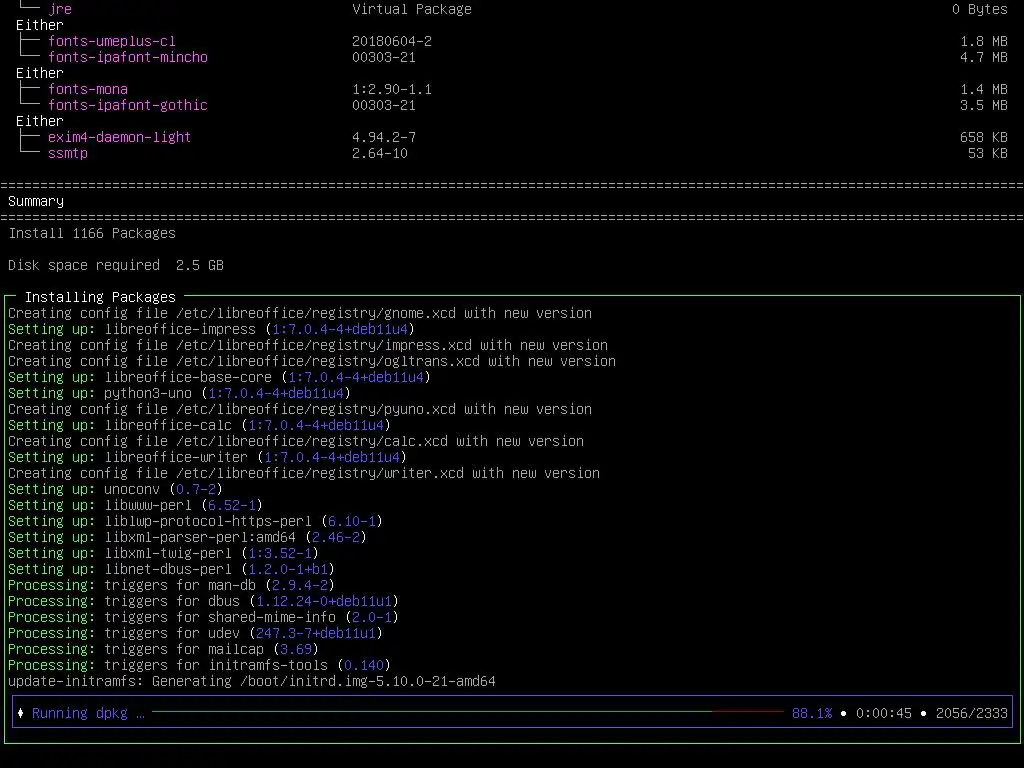This screenshot has width=1024, height=768.
Task: Click the Creating config file calc.xcd line
Action: 296,441
